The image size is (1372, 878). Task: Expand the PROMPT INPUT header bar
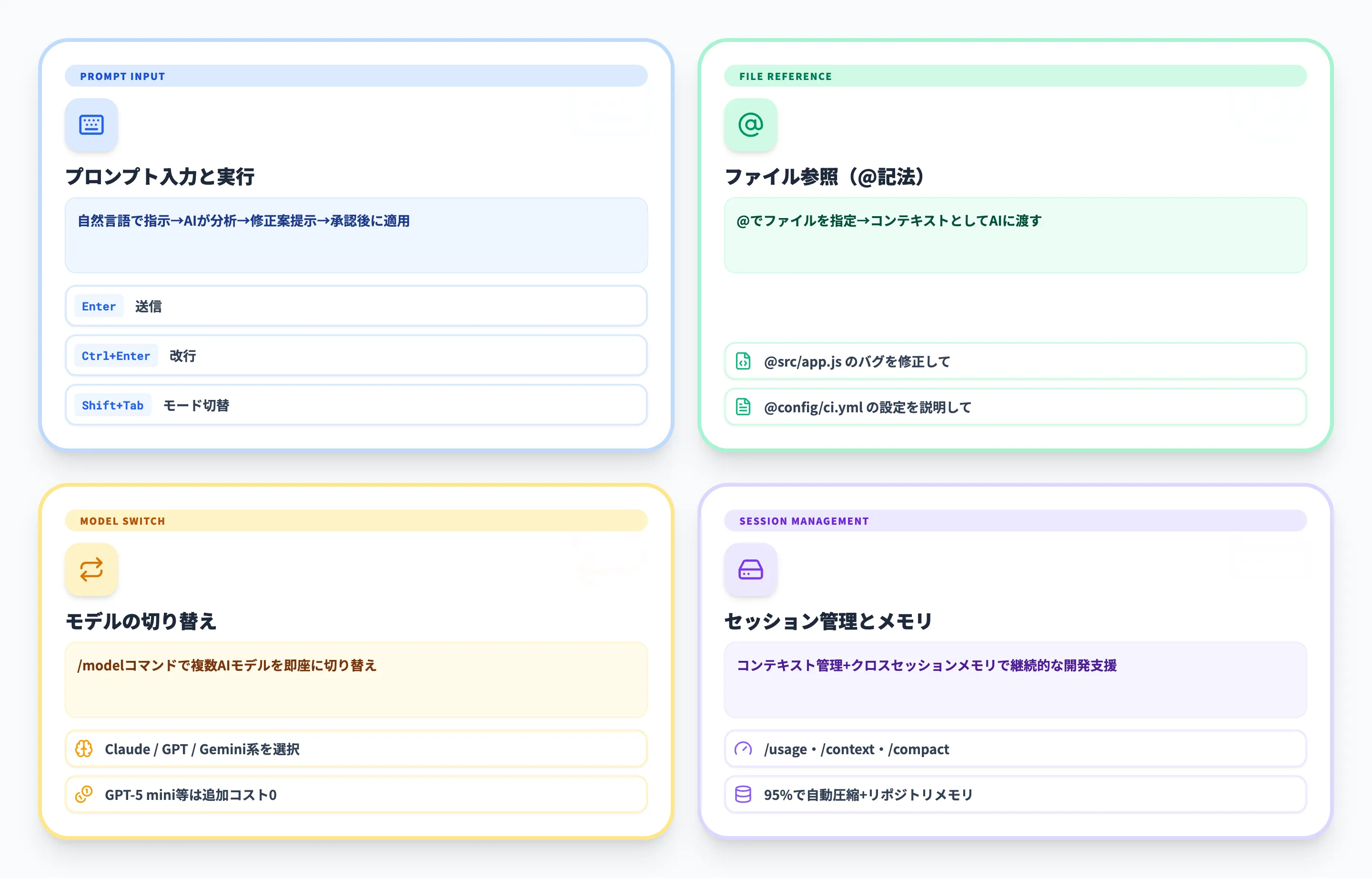(356, 76)
